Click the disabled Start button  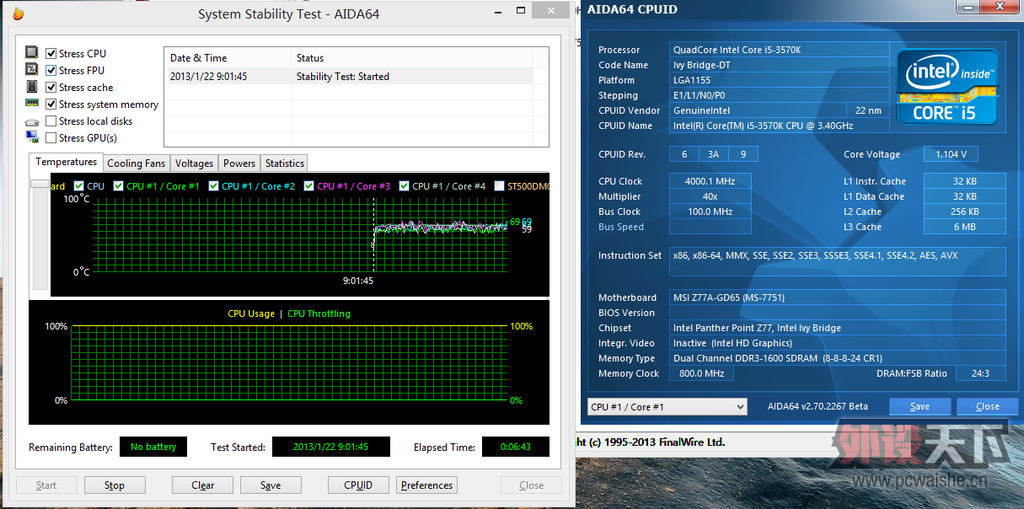[x=46, y=485]
